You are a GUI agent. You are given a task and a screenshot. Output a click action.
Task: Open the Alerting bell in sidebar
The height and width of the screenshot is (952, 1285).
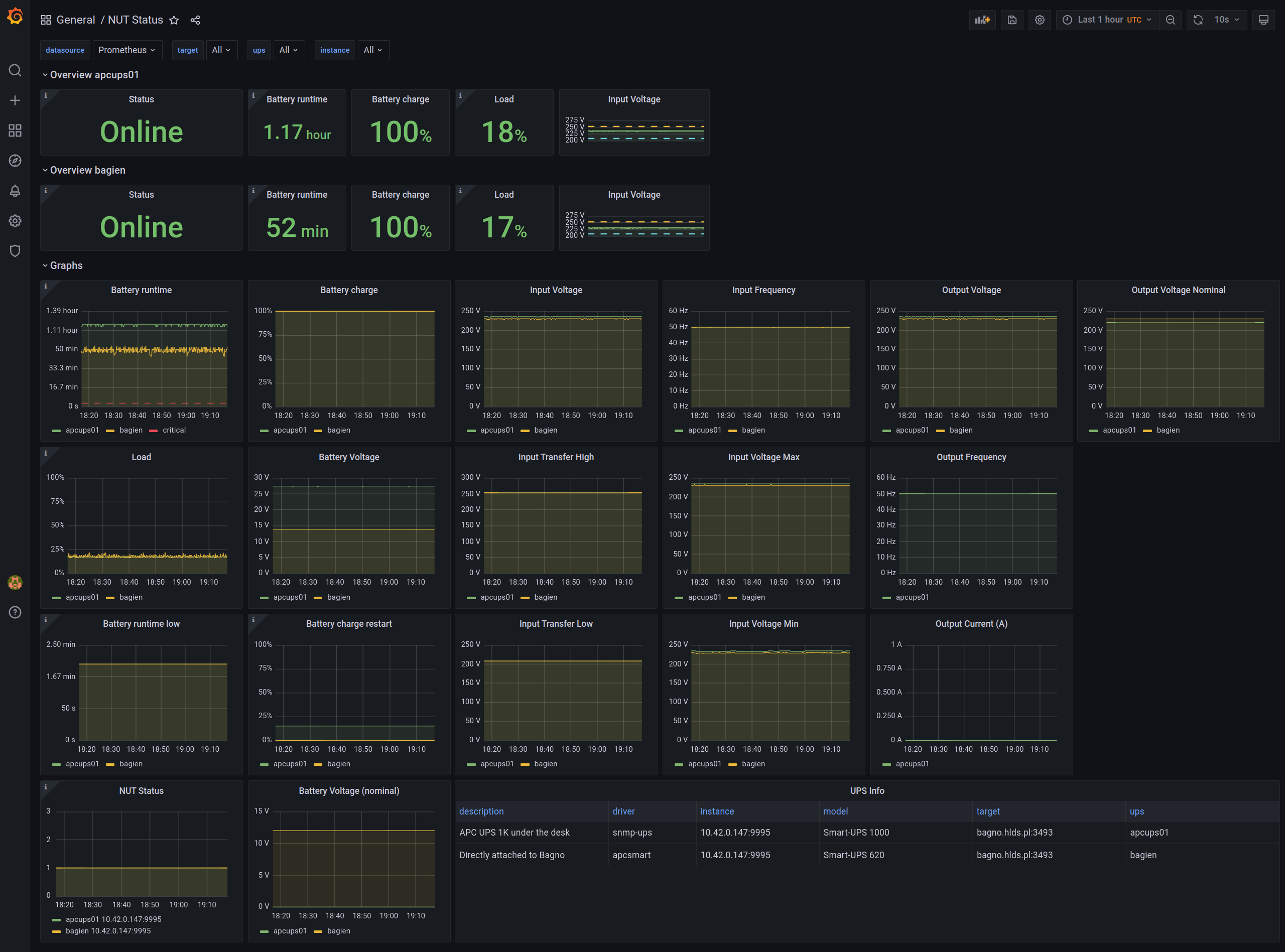(x=15, y=191)
